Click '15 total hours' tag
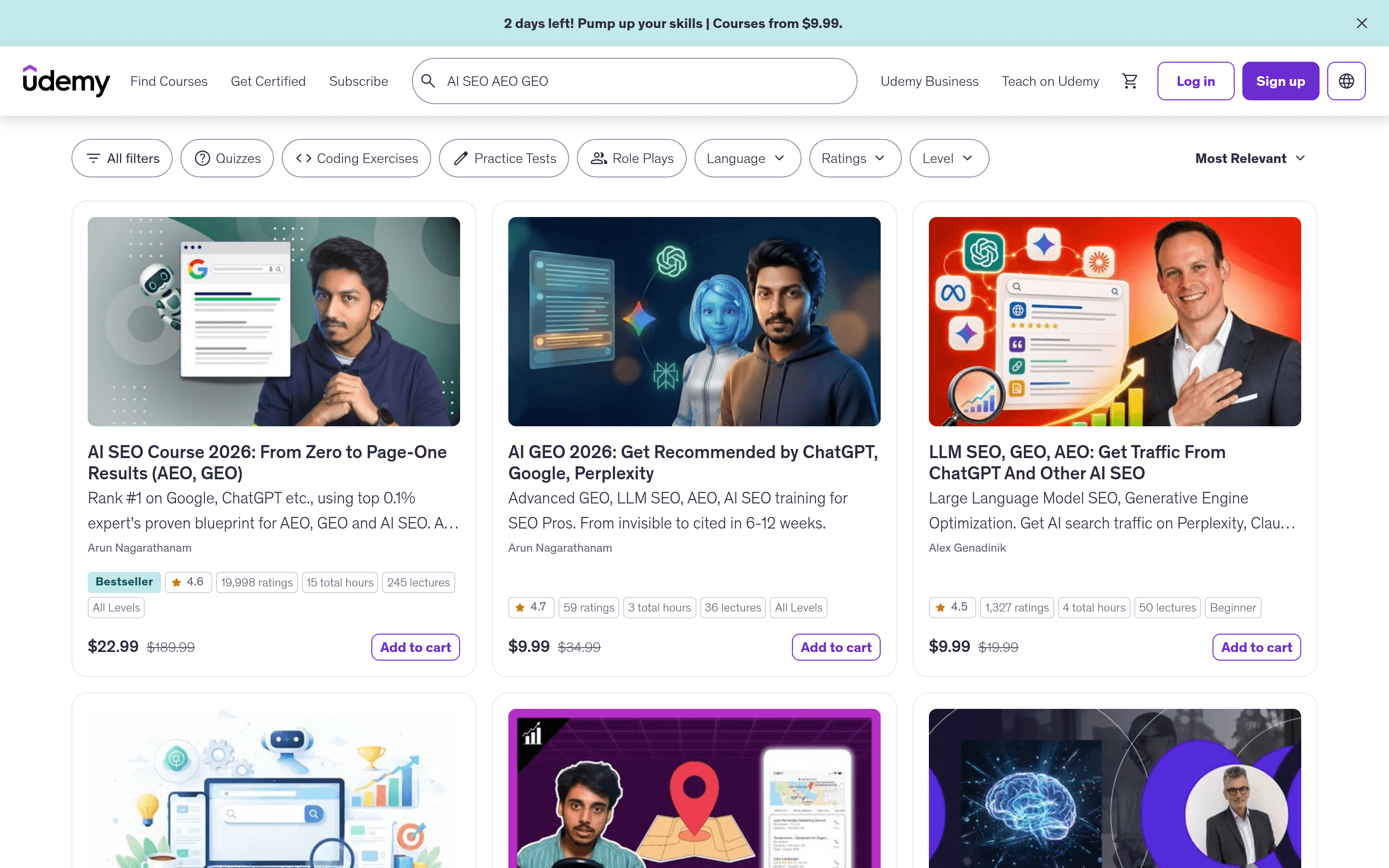This screenshot has height=868, width=1389. point(340,582)
